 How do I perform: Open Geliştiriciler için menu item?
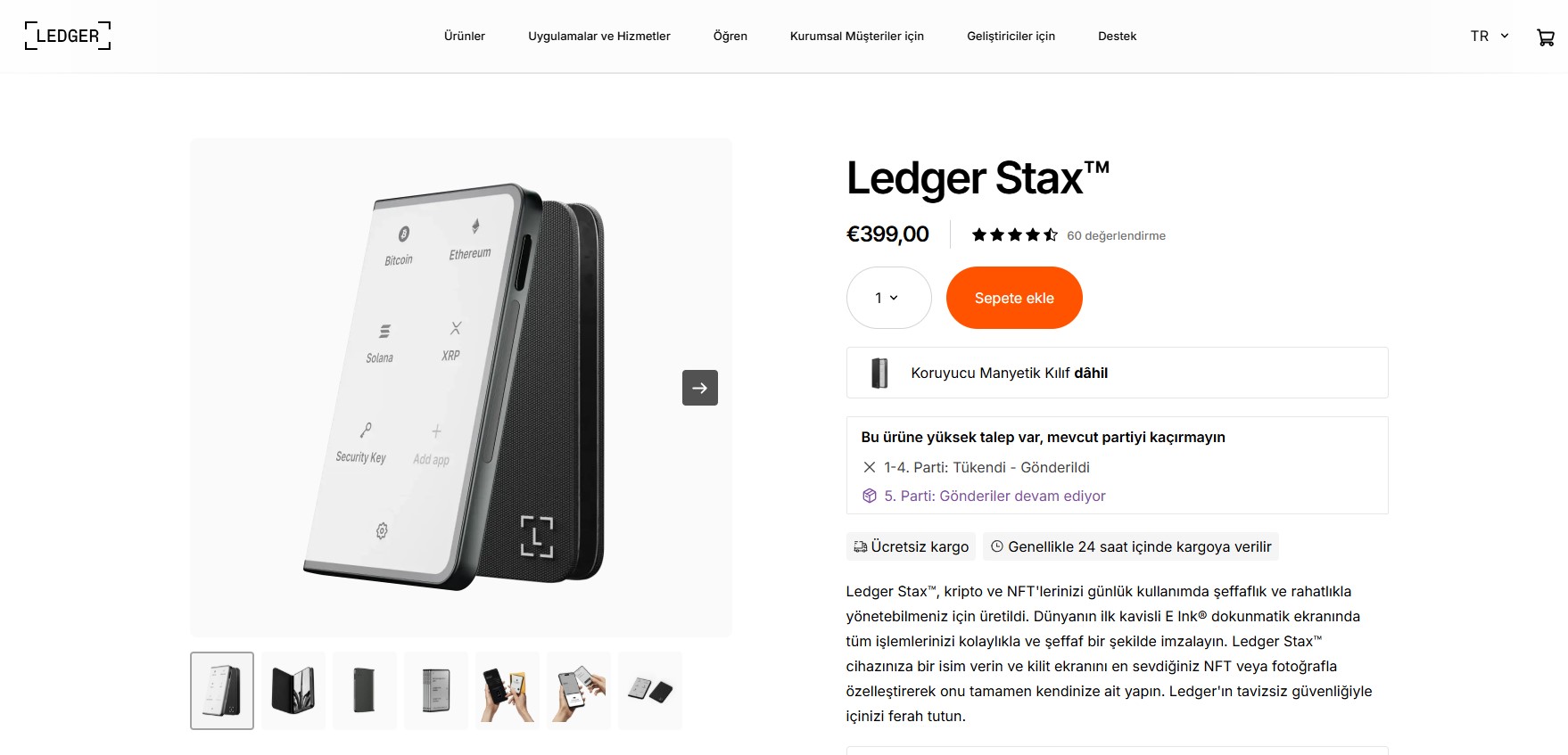click(x=1011, y=37)
